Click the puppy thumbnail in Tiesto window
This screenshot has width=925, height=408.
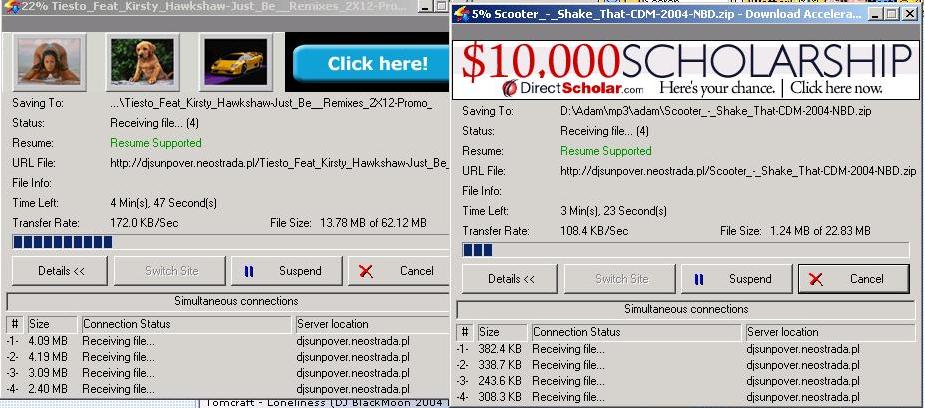pyautogui.click(x=142, y=61)
